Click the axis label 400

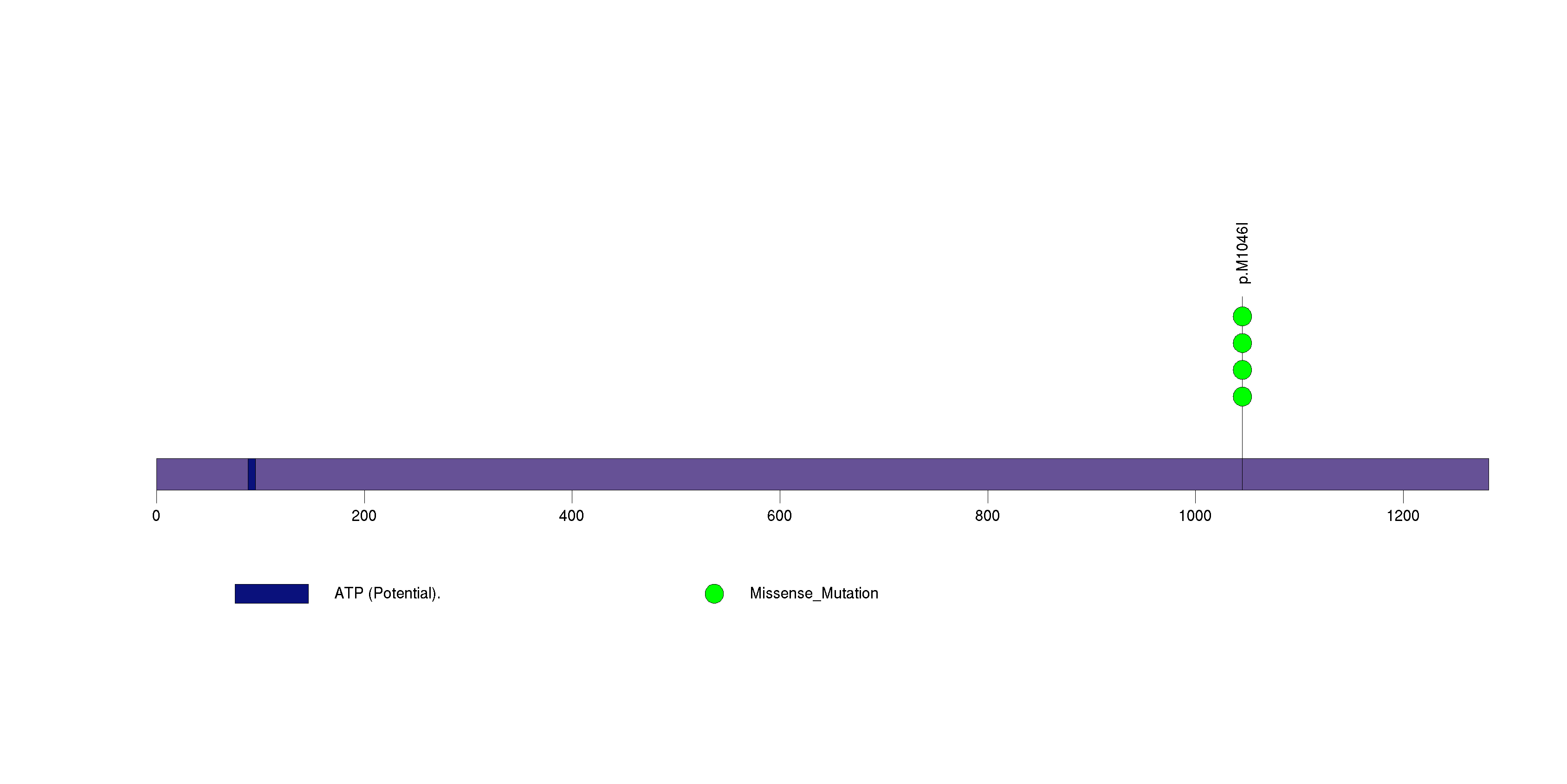pyautogui.click(x=571, y=516)
